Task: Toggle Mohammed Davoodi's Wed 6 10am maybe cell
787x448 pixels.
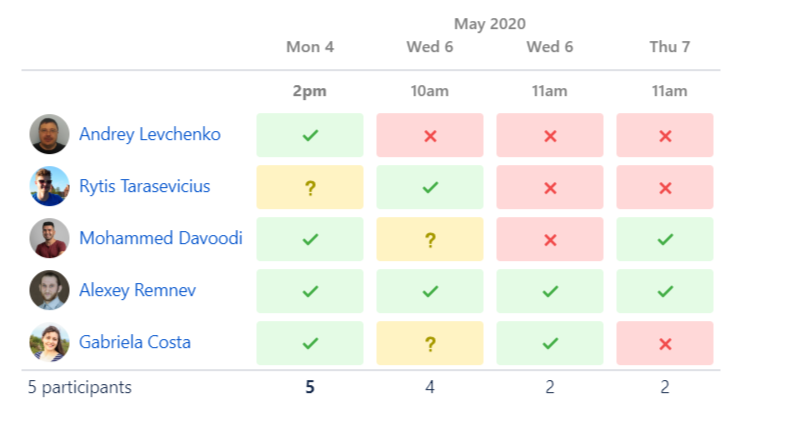Action: point(430,239)
